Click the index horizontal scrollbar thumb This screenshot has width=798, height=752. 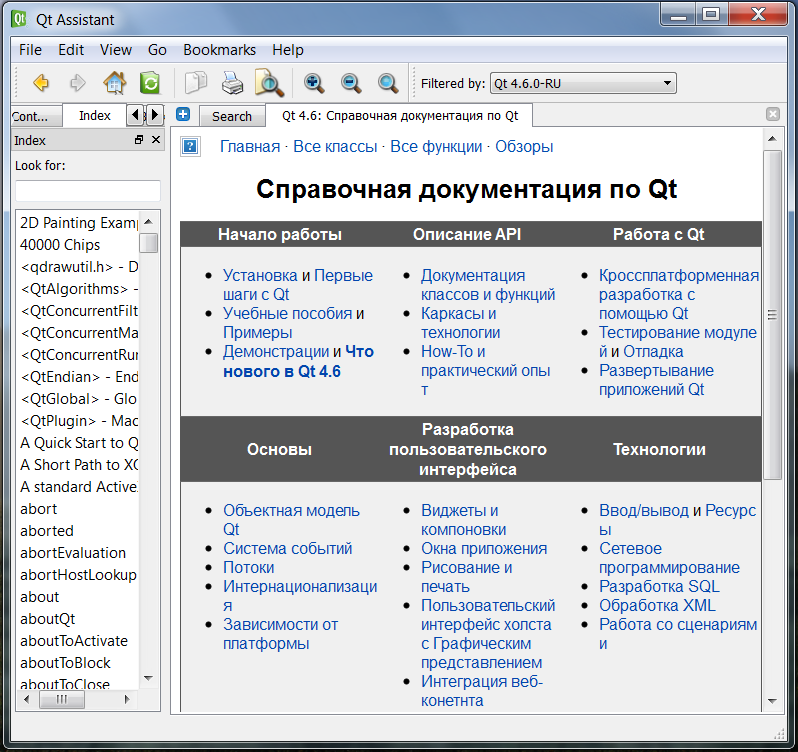point(62,700)
